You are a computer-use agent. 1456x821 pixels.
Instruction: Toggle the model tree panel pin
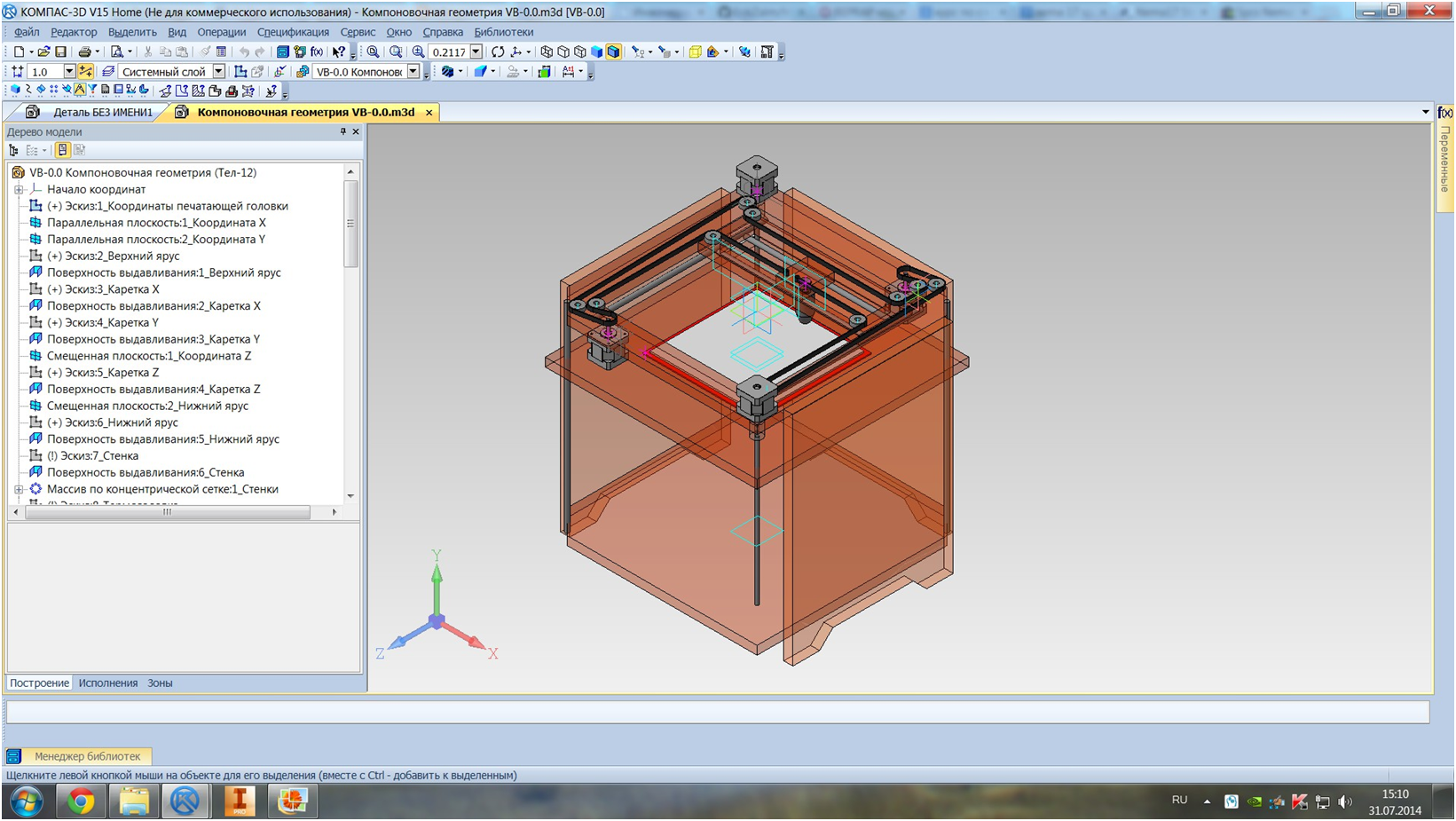(x=343, y=131)
